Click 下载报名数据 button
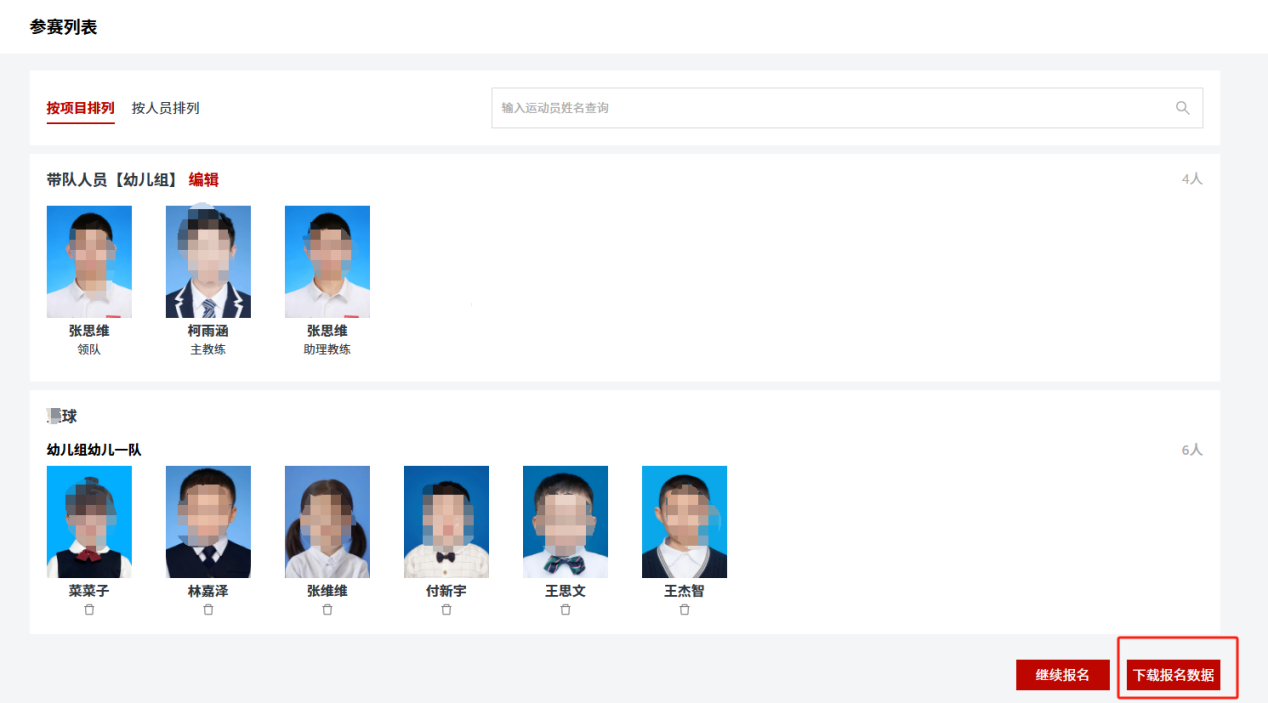Screen dimensions: 1268x703 (x=1174, y=675)
